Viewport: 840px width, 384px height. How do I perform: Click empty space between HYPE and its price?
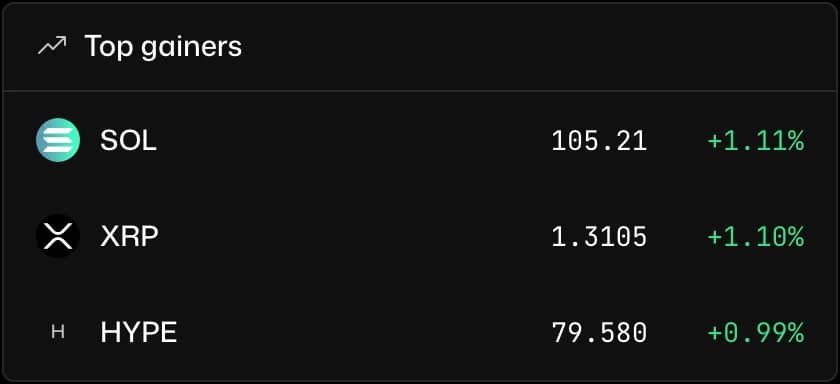[364, 333]
